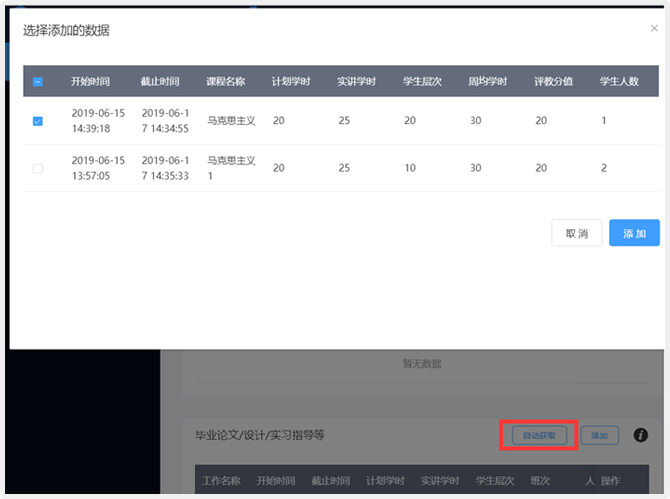Click the 工作名称 header in background table
Viewport: 670px width, 499px height.
221,481
